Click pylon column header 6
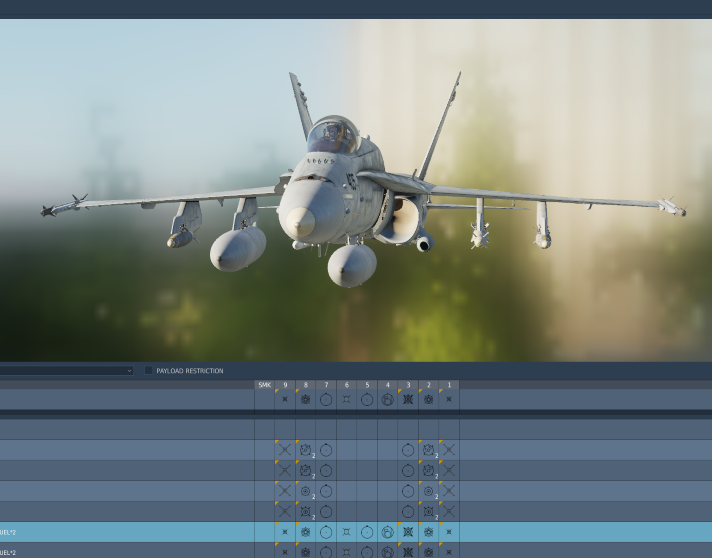The width and height of the screenshot is (712, 558). (346, 385)
